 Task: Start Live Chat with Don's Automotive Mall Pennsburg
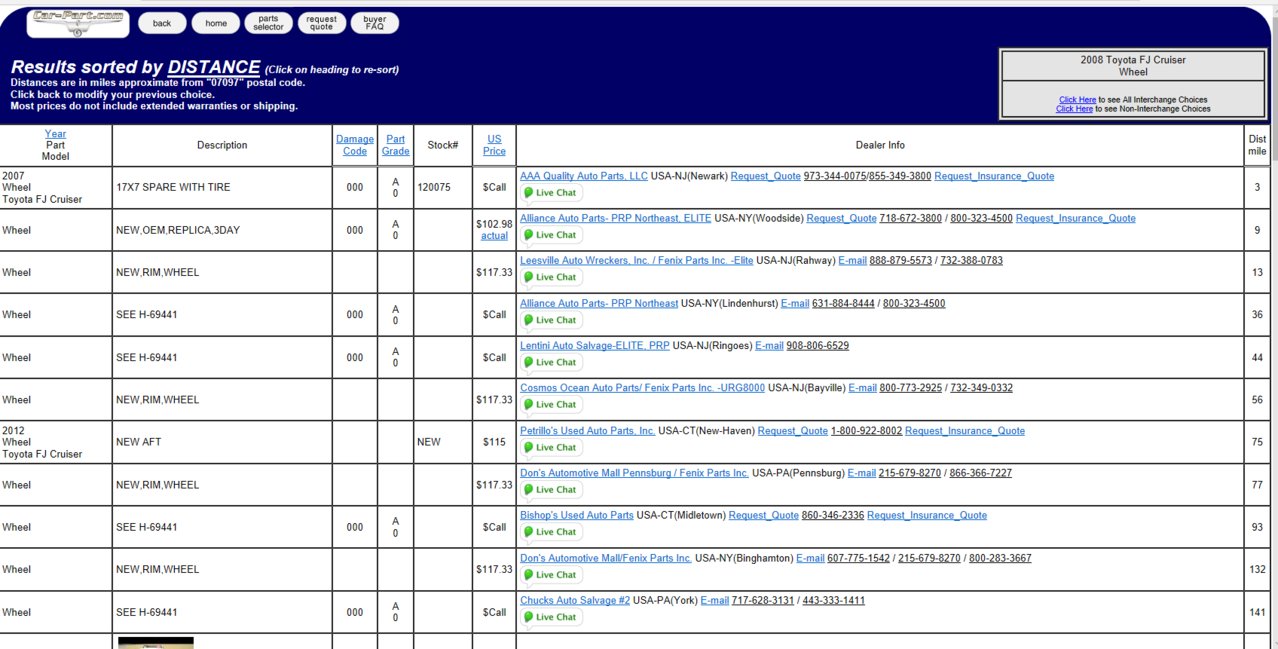[551, 489]
